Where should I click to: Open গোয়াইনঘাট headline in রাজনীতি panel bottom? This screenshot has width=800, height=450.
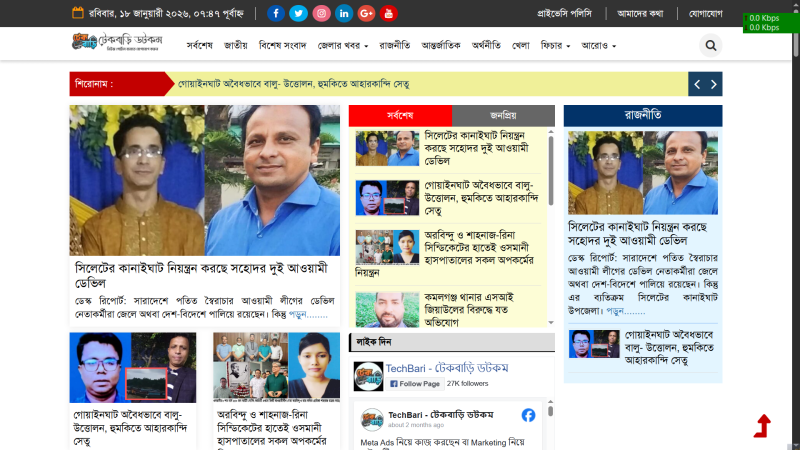point(669,347)
